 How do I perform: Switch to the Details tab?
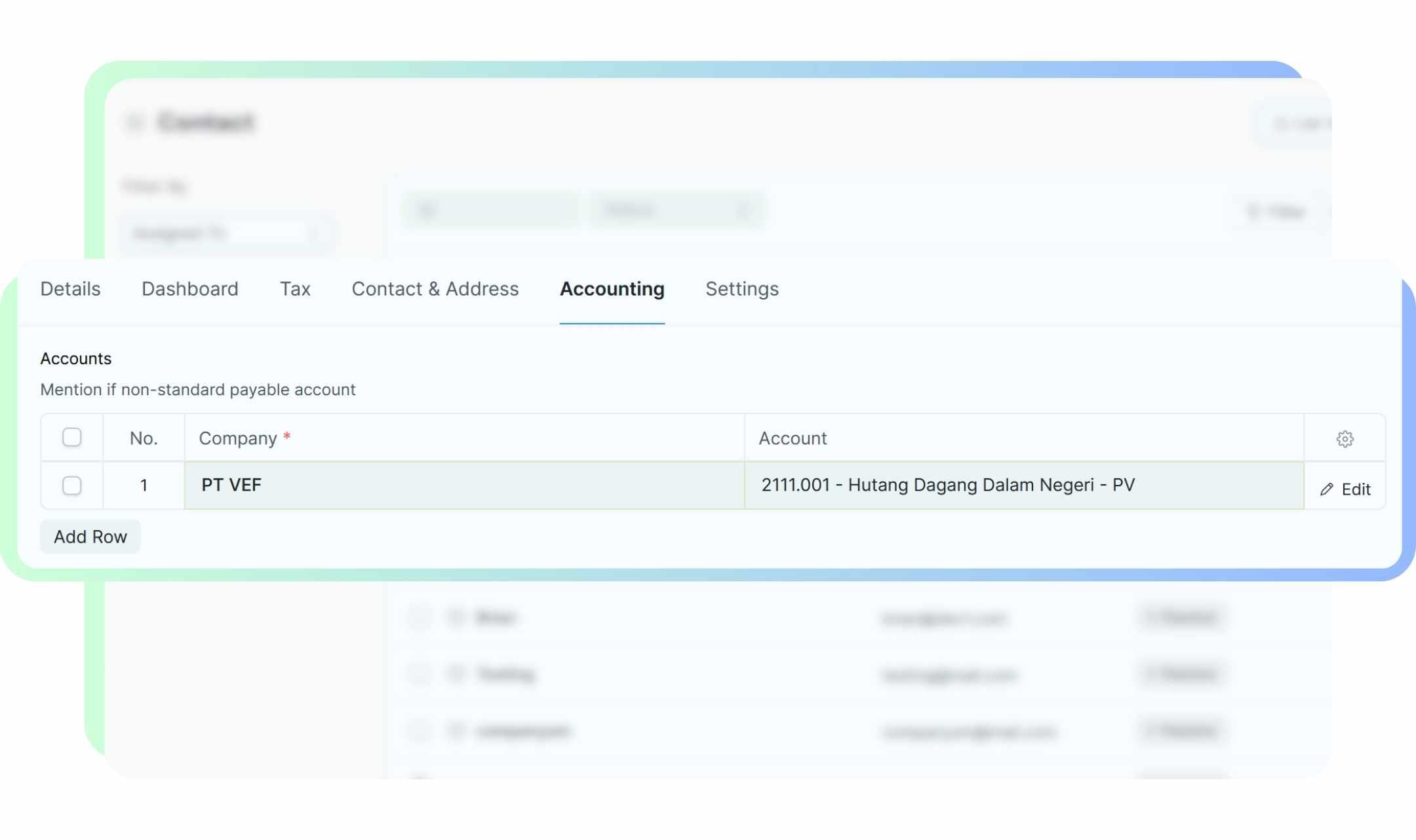[x=70, y=289]
